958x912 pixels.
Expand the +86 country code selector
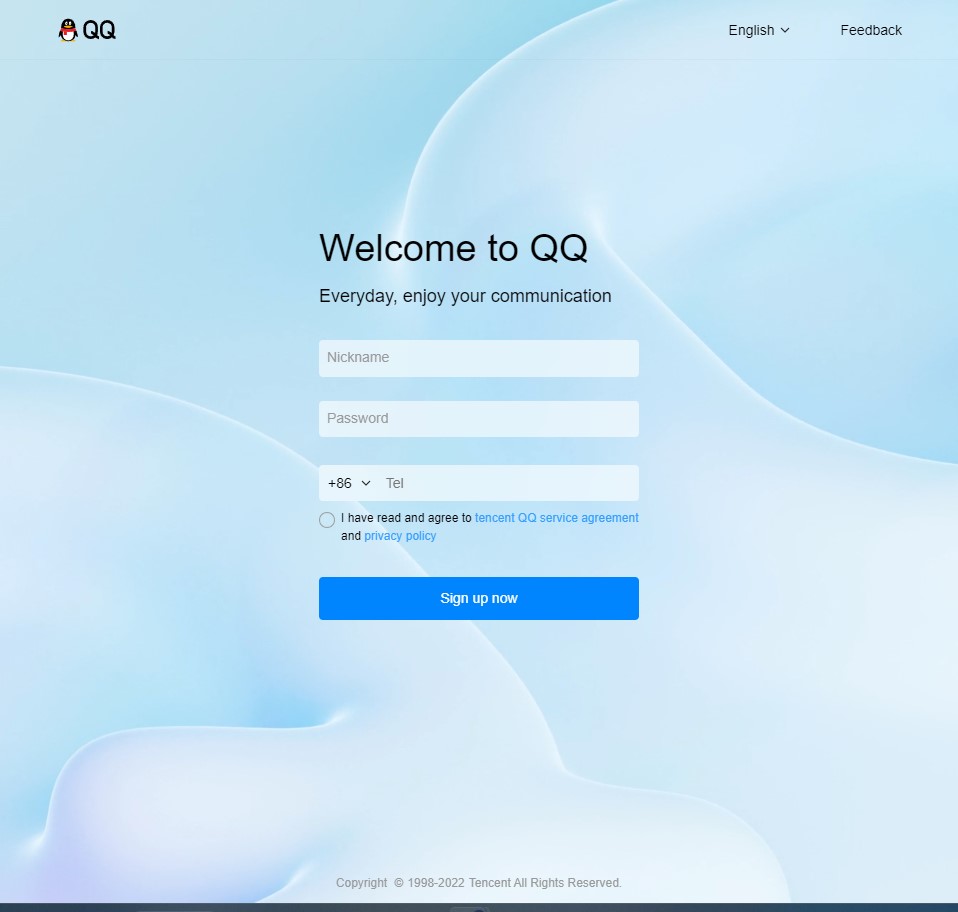(349, 483)
